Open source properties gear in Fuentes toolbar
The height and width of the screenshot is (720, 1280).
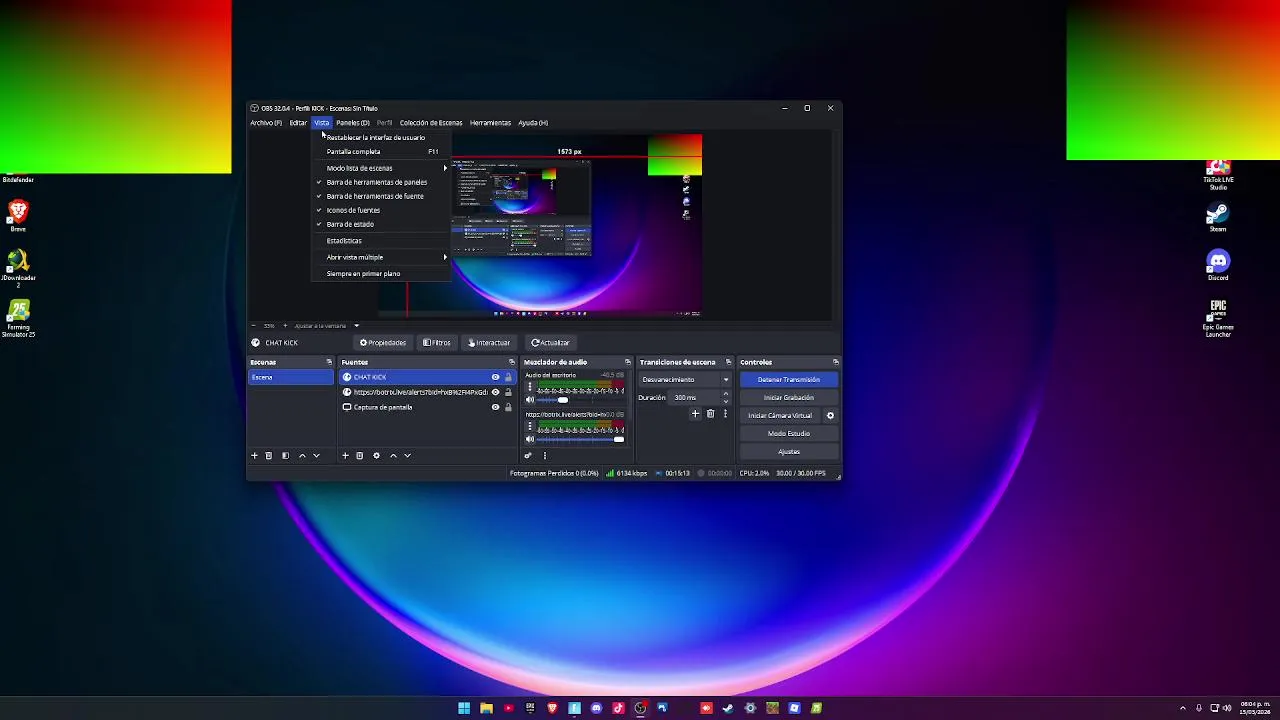[x=376, y=456]
